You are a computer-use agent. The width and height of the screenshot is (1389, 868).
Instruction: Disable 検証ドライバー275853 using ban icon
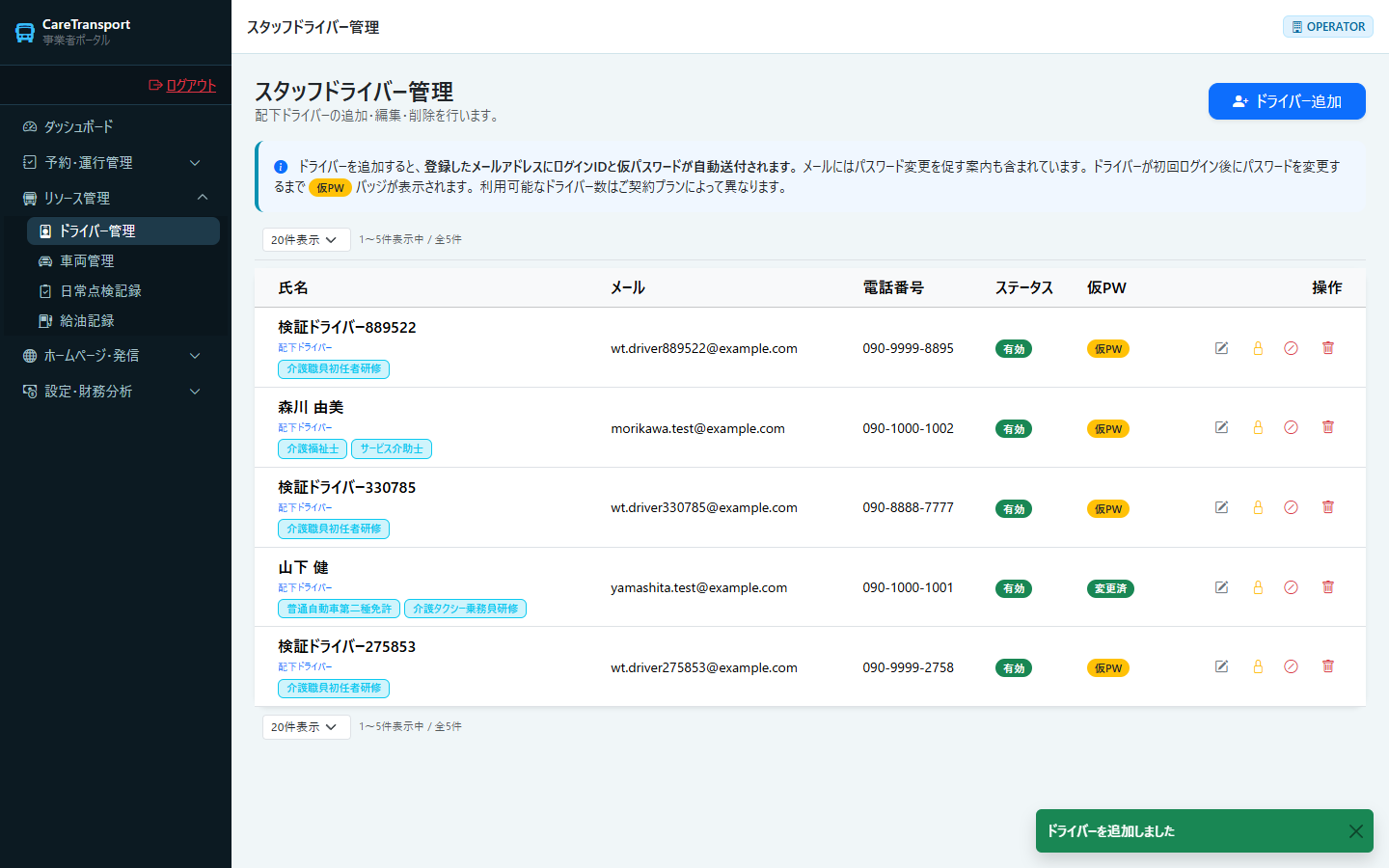point(1291,666)
